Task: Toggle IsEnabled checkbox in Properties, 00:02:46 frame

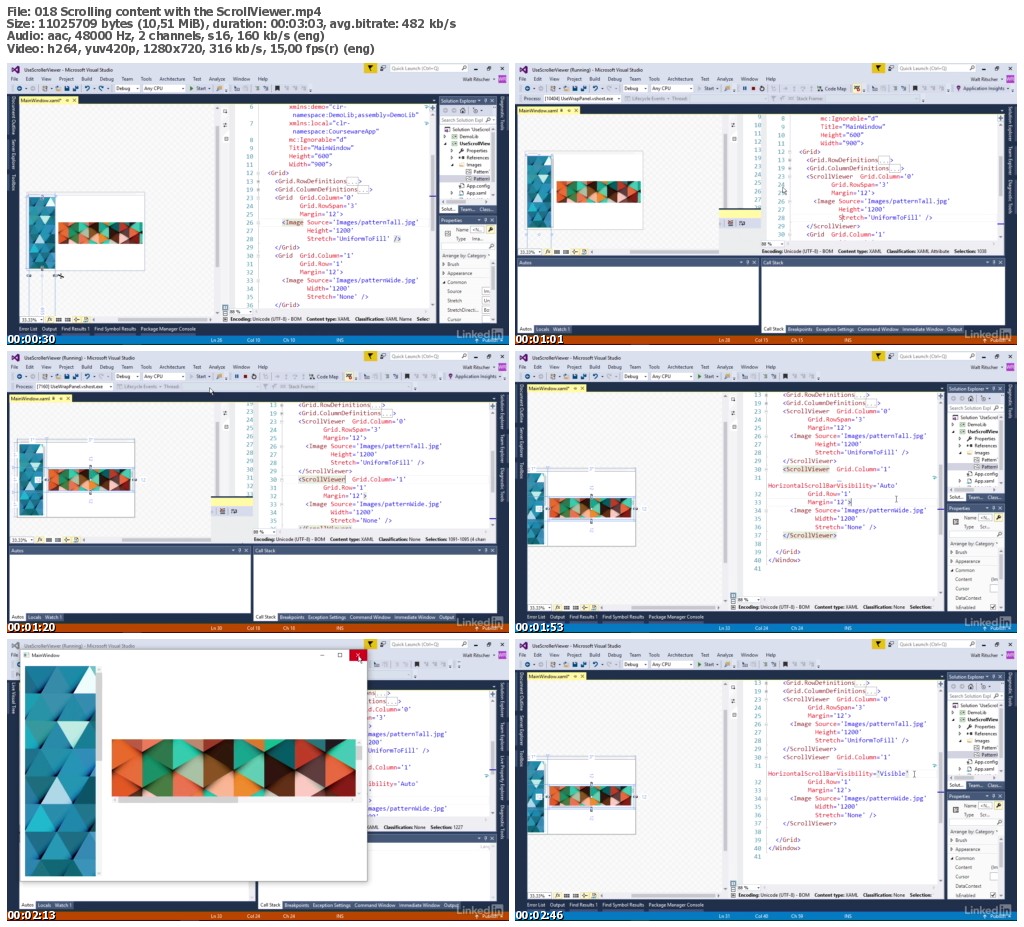Action: click(x=993, y=895)
